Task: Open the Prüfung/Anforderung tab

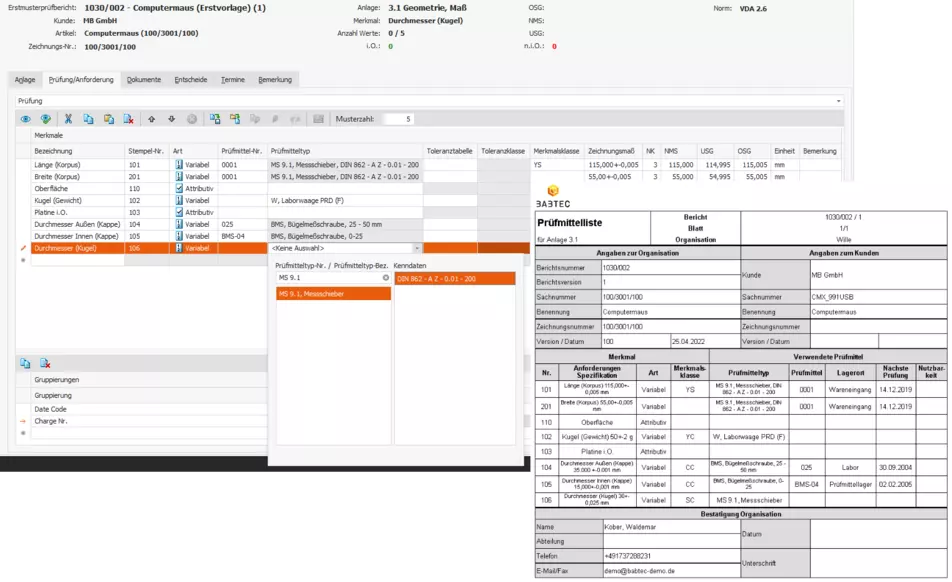Action: tap(81, 80)
